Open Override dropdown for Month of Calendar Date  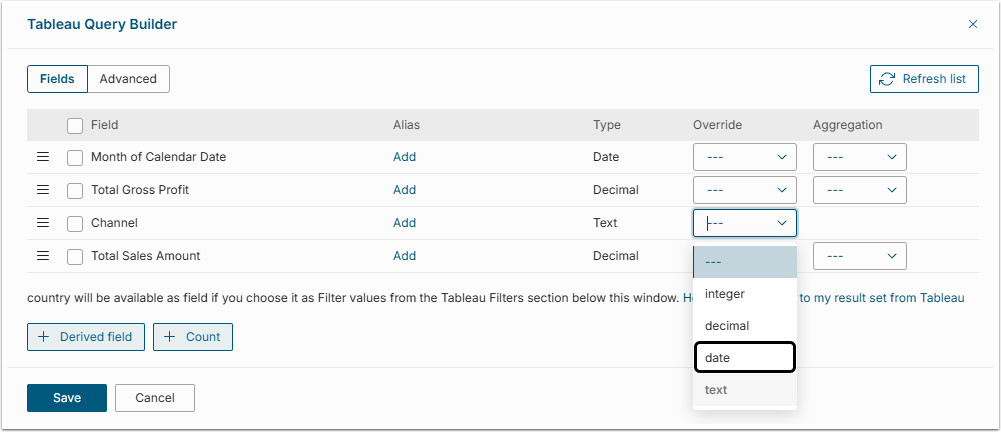[744, 157]
